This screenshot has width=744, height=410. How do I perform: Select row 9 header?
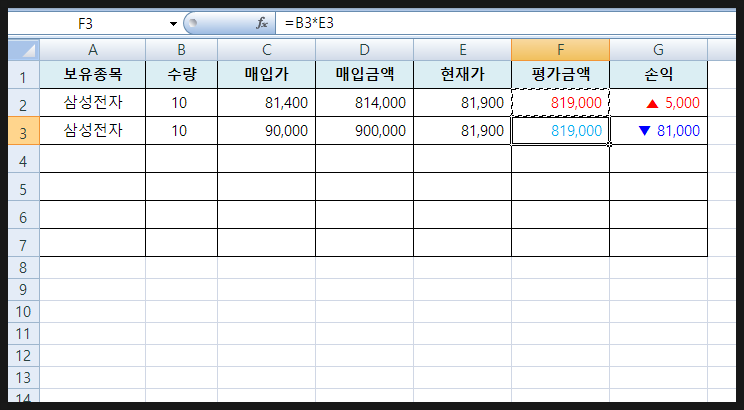(24, 289)
